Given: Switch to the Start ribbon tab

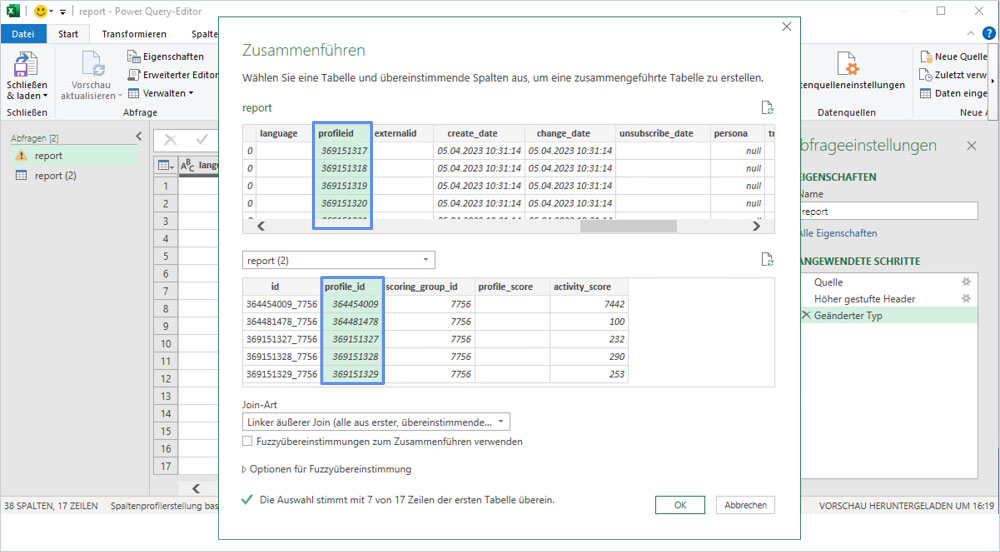Looking at the screenshot, I should [x=68, y=34].
